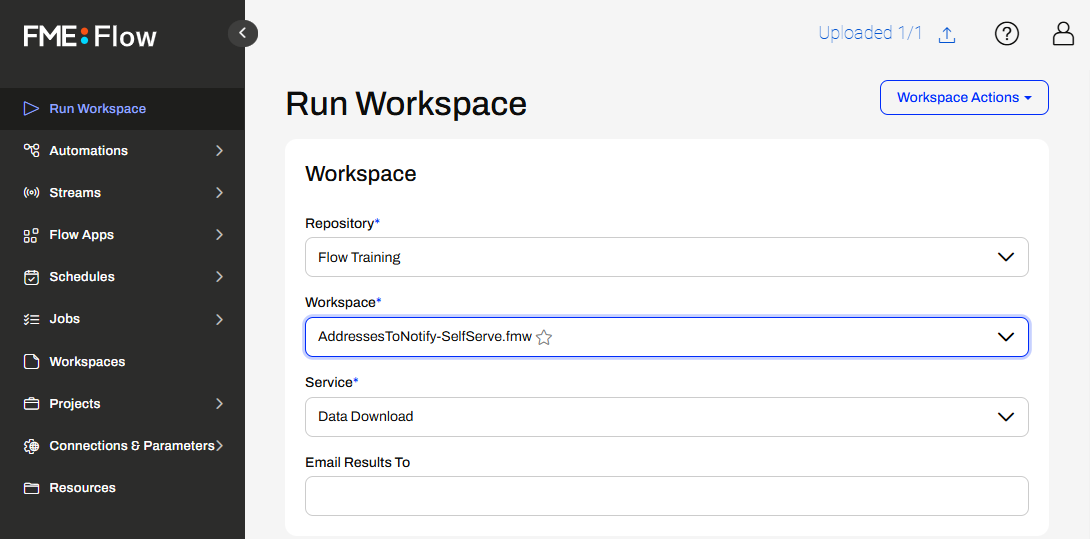Image resolution: width=1090 pixels, height=539 pixels.
Task: Expand the Streams submenu chevron
Action: coord(220,193)
